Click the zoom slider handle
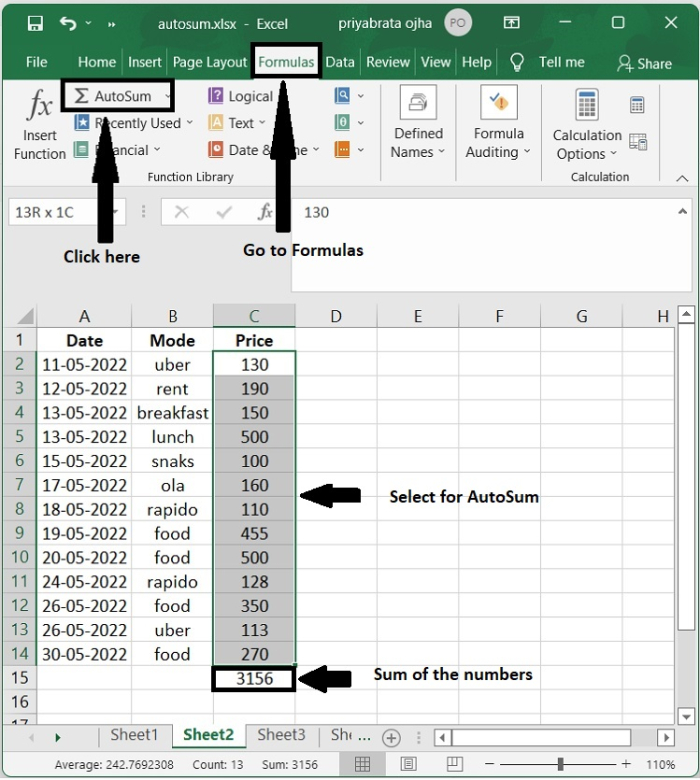This screenshot has height=780, width=700. (x=561, y=764)
